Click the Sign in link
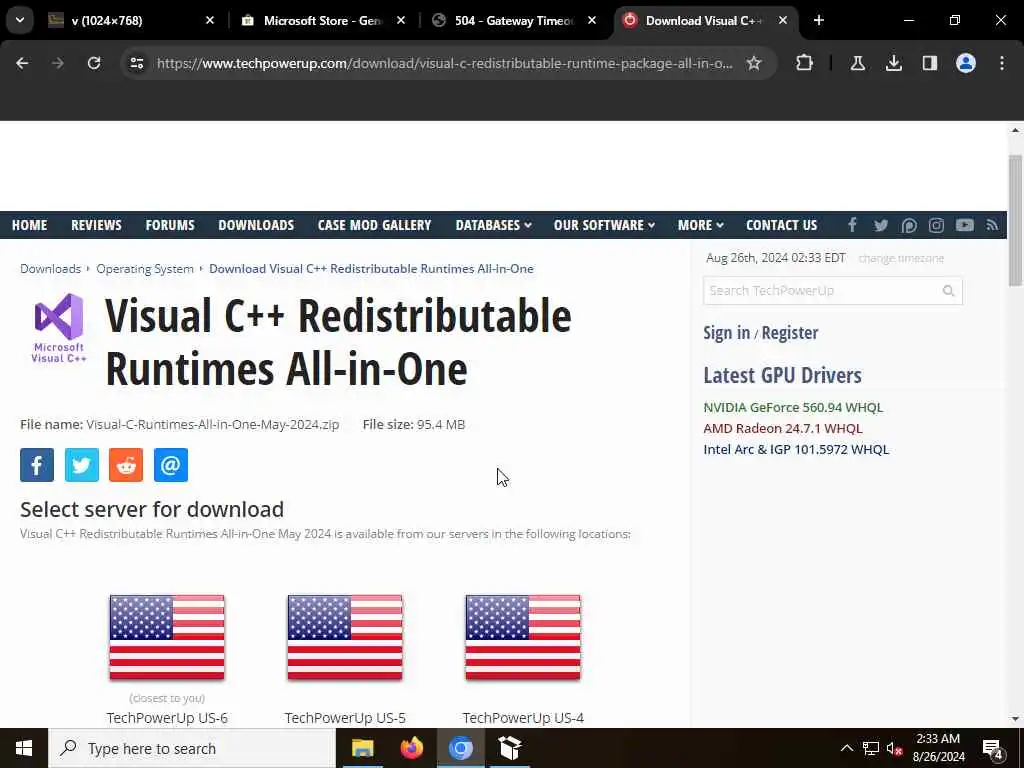Image resolution: width=1024 pixels, height=768 pixels. tap(726, 333)
